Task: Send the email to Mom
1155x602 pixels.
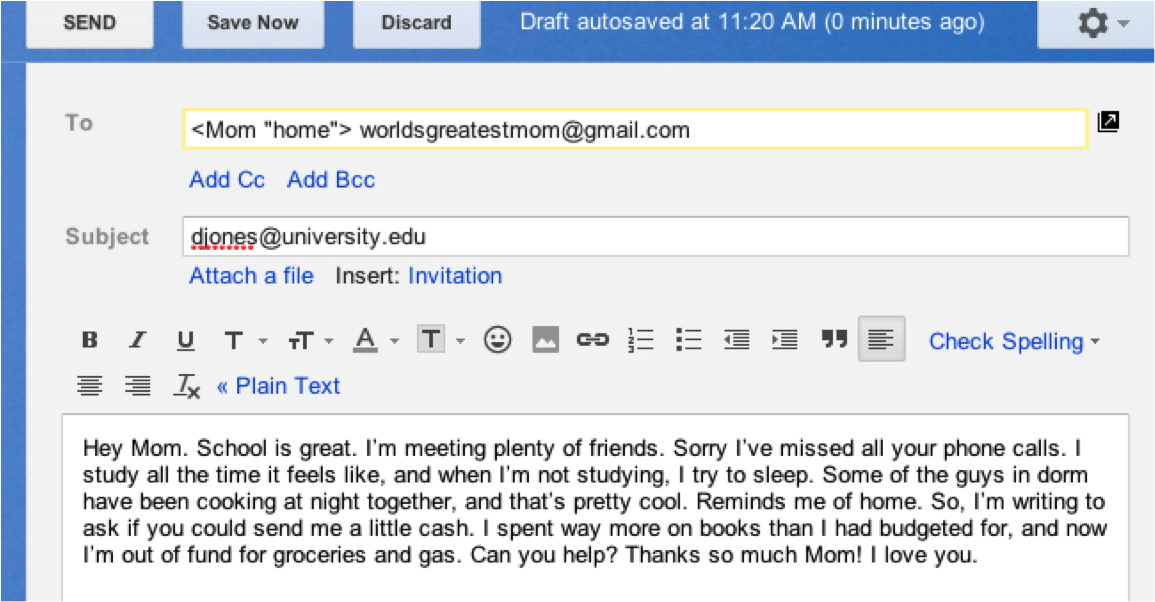Action: point(89,23)
